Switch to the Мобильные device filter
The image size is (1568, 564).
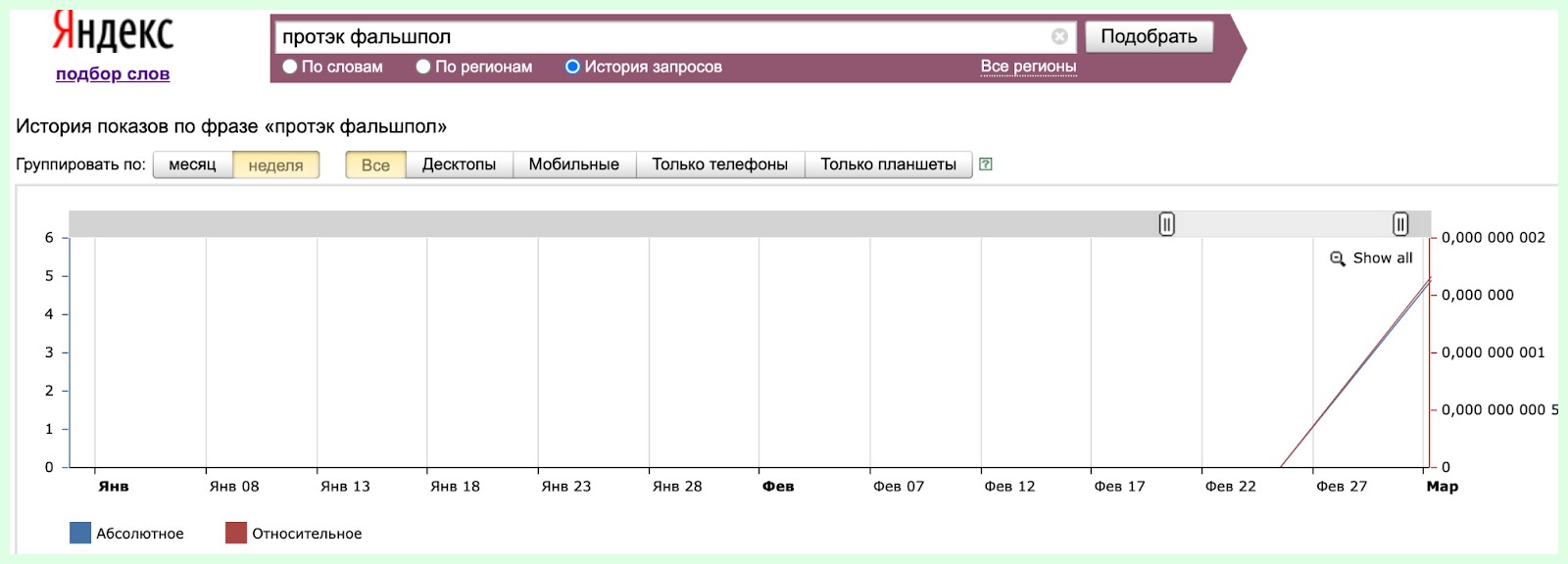(x=573, y=164)
